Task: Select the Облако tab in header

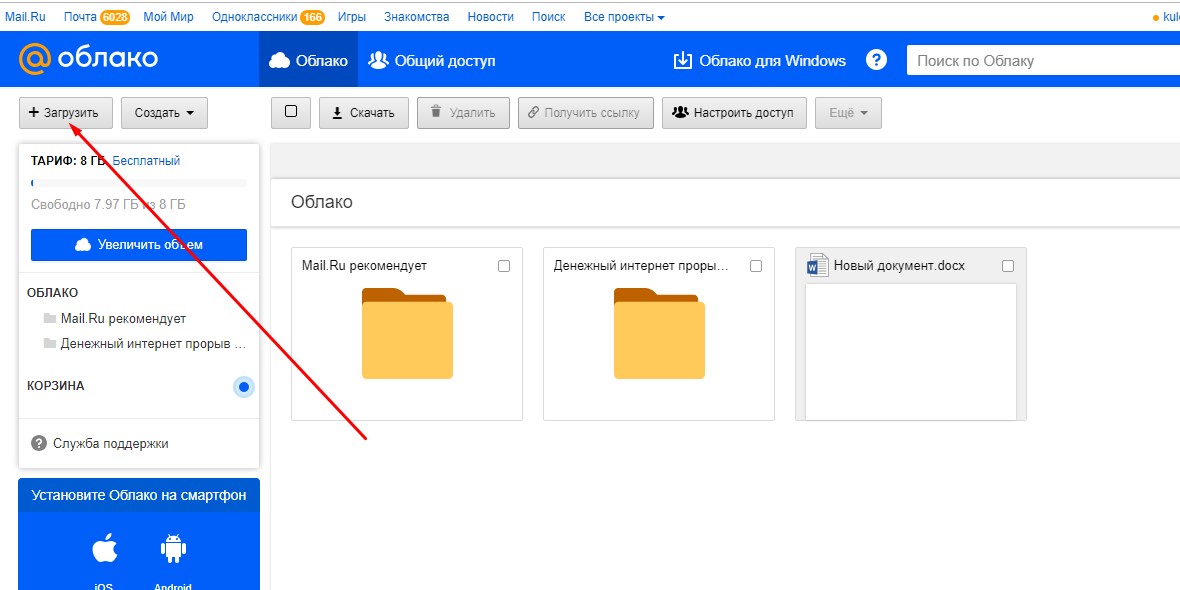Action: [309, 60]
